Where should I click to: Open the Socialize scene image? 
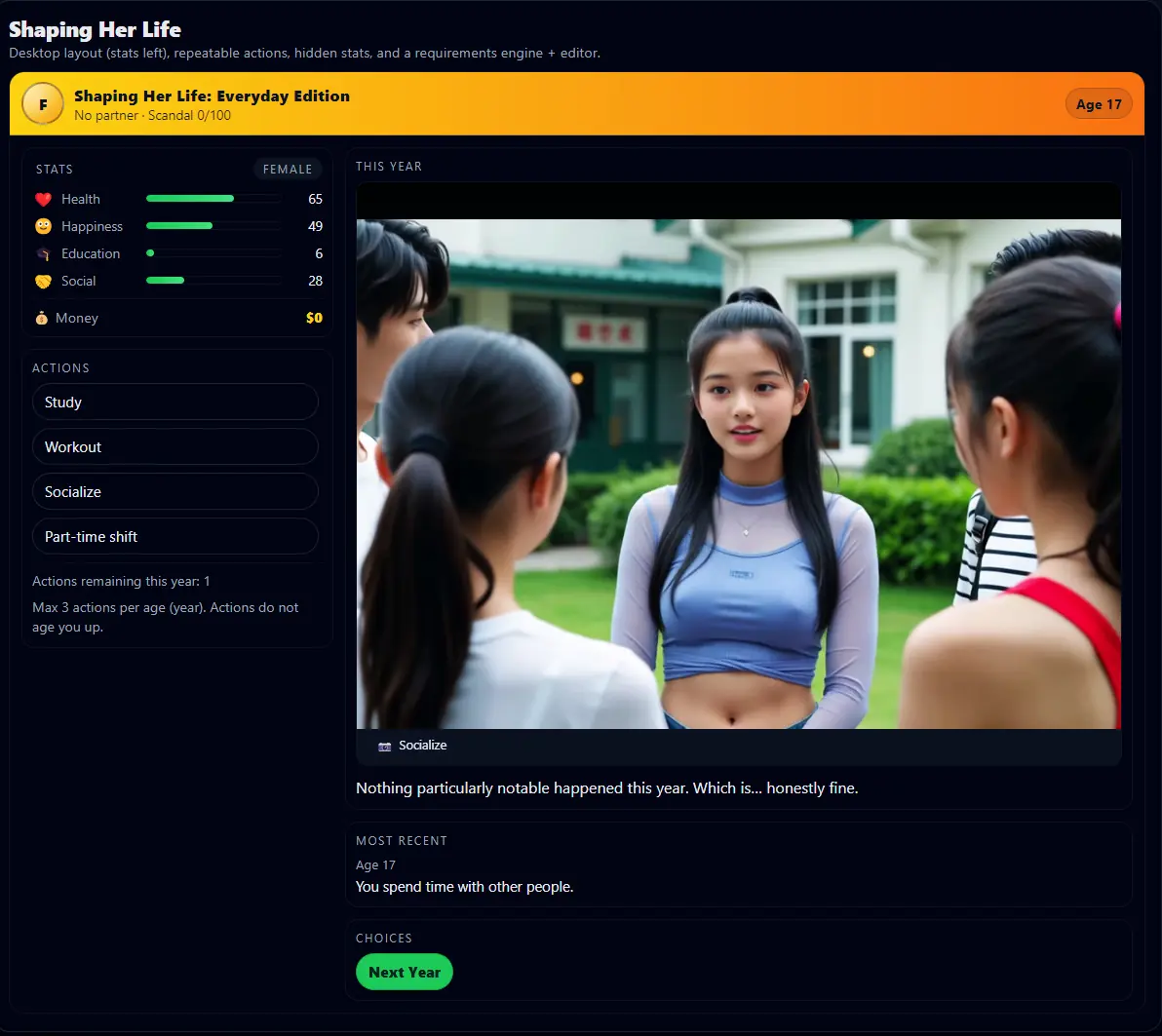(738, 474)
